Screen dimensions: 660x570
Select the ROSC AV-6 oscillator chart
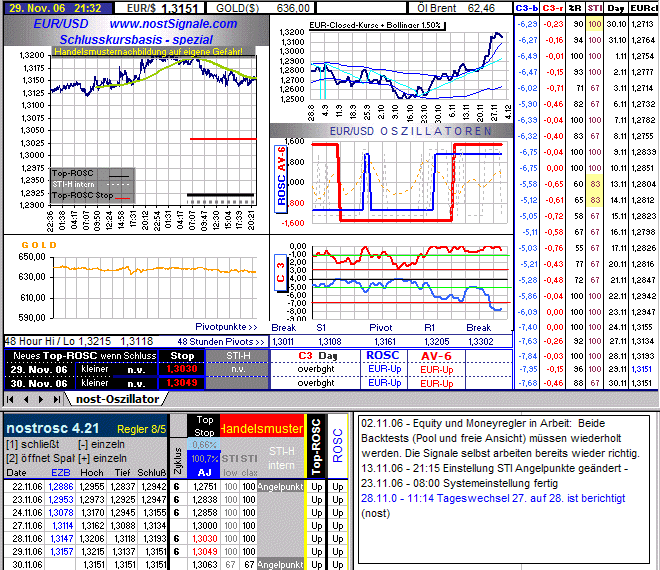click(x=391, y=184)
